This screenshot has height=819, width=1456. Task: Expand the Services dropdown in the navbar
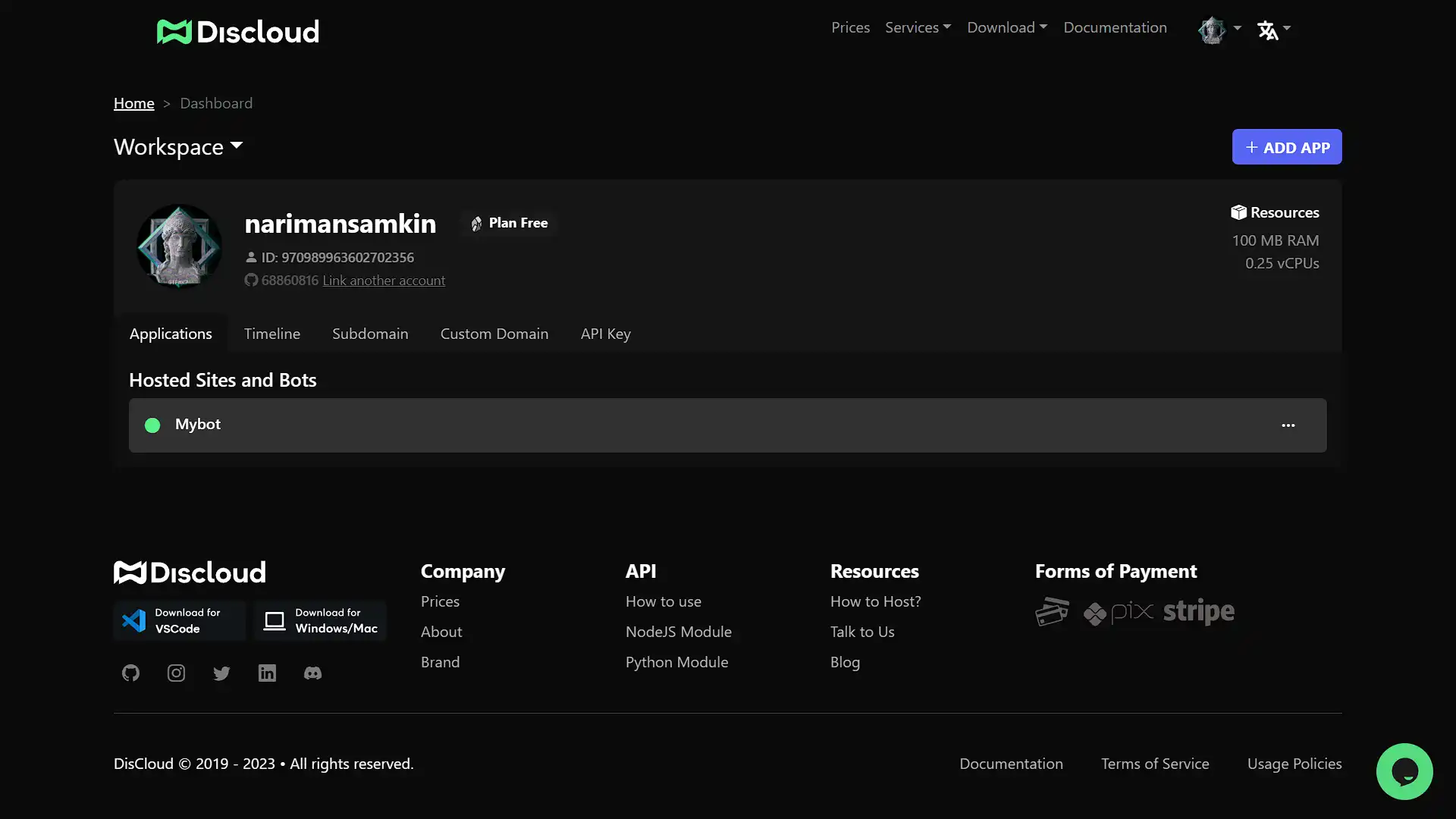918,27
